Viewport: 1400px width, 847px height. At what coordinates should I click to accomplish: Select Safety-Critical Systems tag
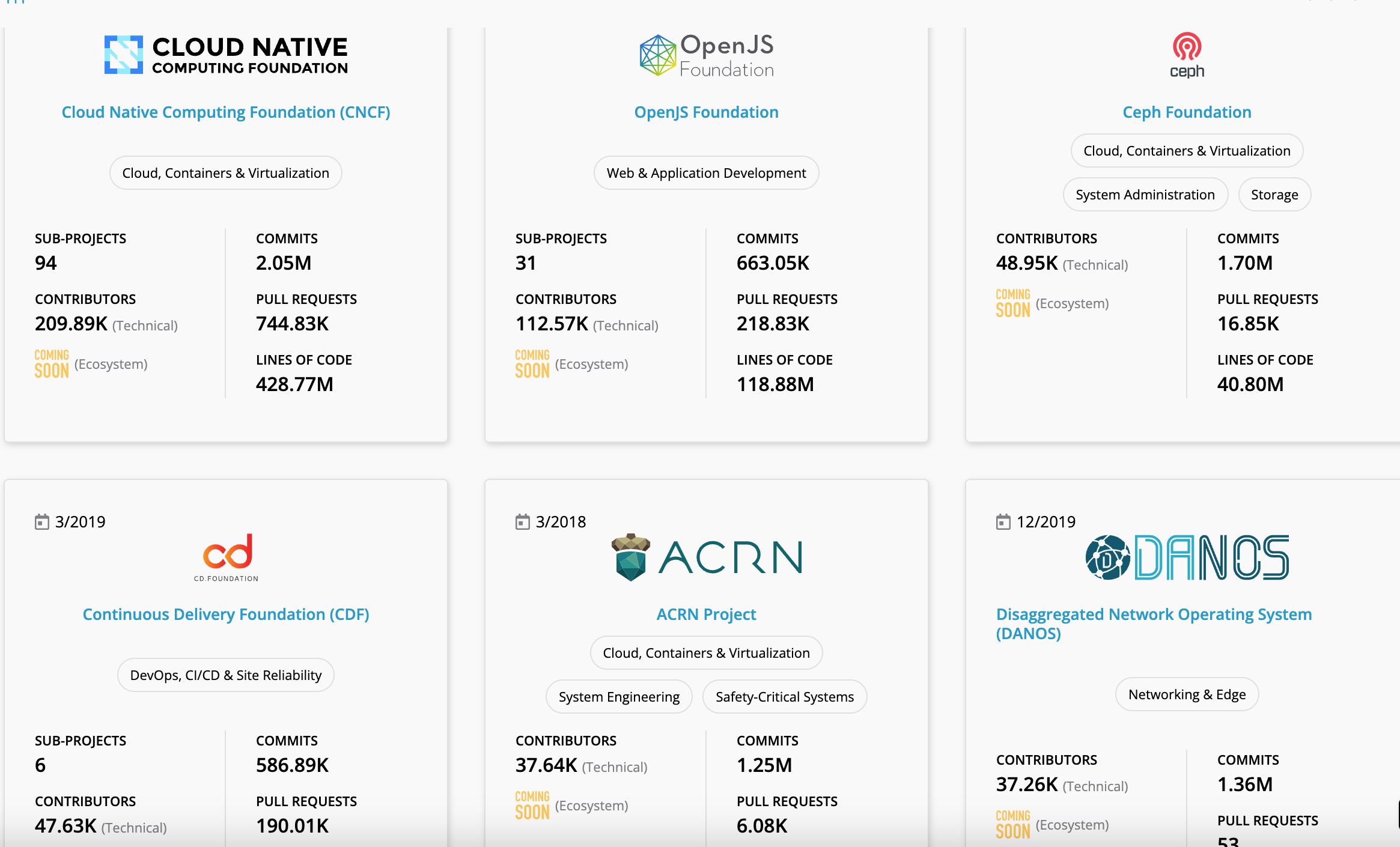(x=784, y=697)
